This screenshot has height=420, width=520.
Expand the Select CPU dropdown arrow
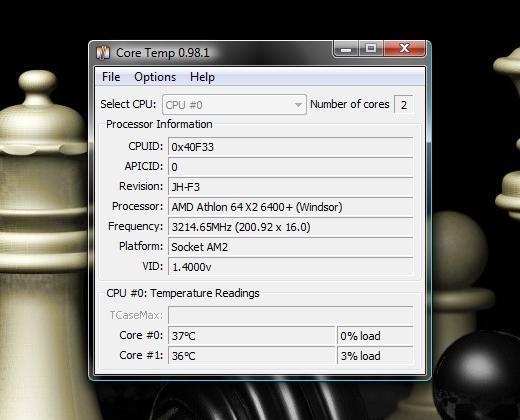pos(298,105)
